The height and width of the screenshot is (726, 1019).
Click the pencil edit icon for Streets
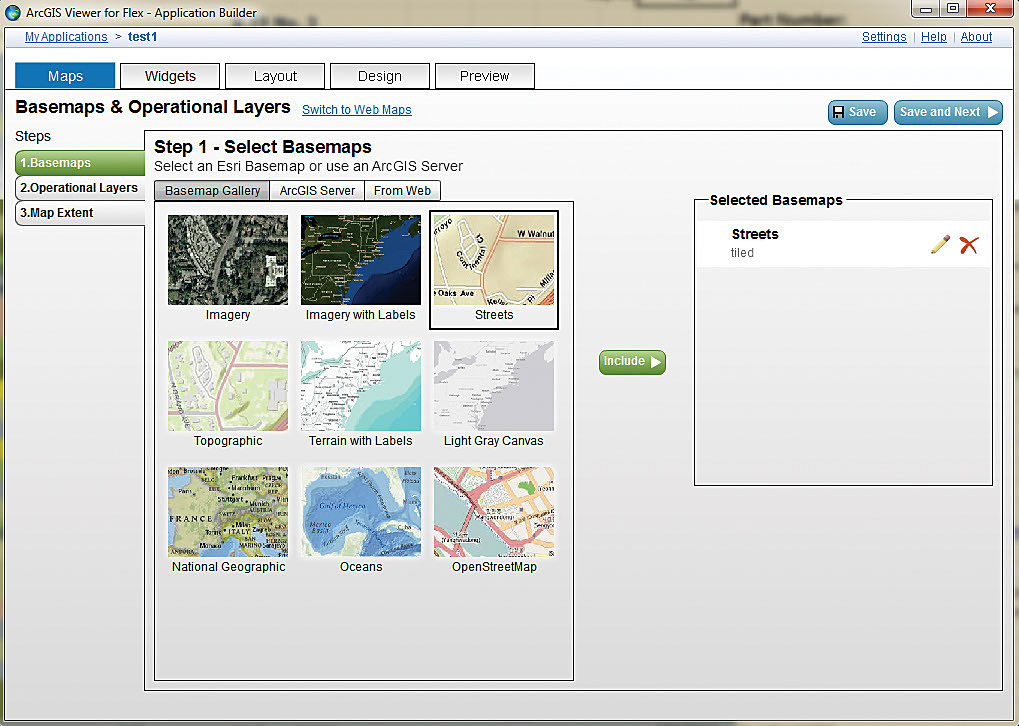point(940,244)
